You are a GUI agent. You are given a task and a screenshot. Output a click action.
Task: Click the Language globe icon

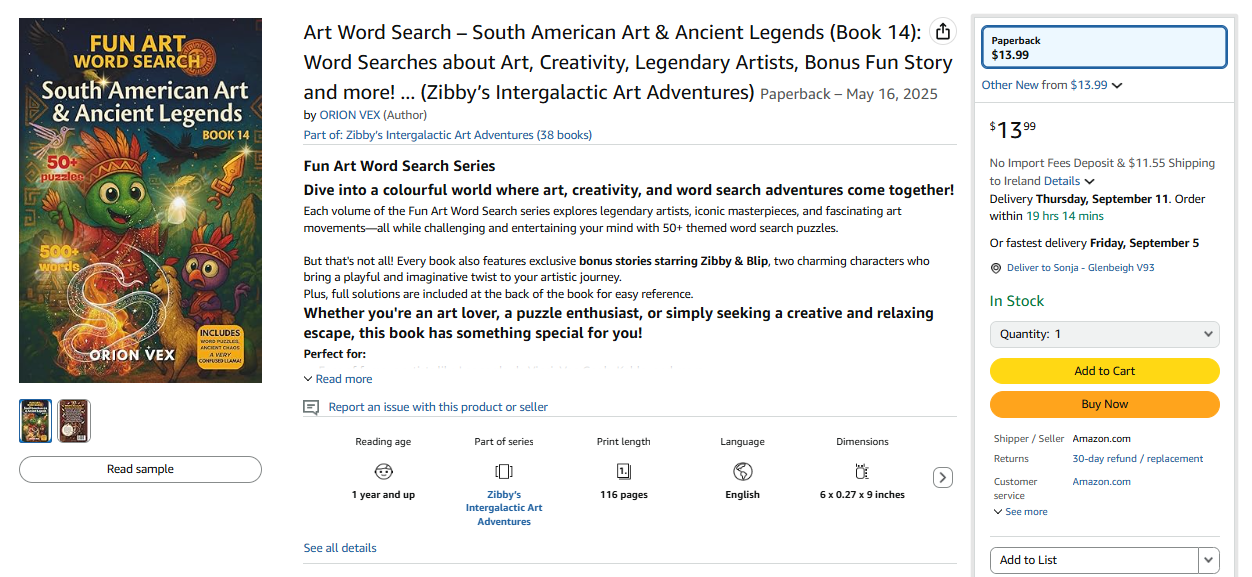point(742,471)
